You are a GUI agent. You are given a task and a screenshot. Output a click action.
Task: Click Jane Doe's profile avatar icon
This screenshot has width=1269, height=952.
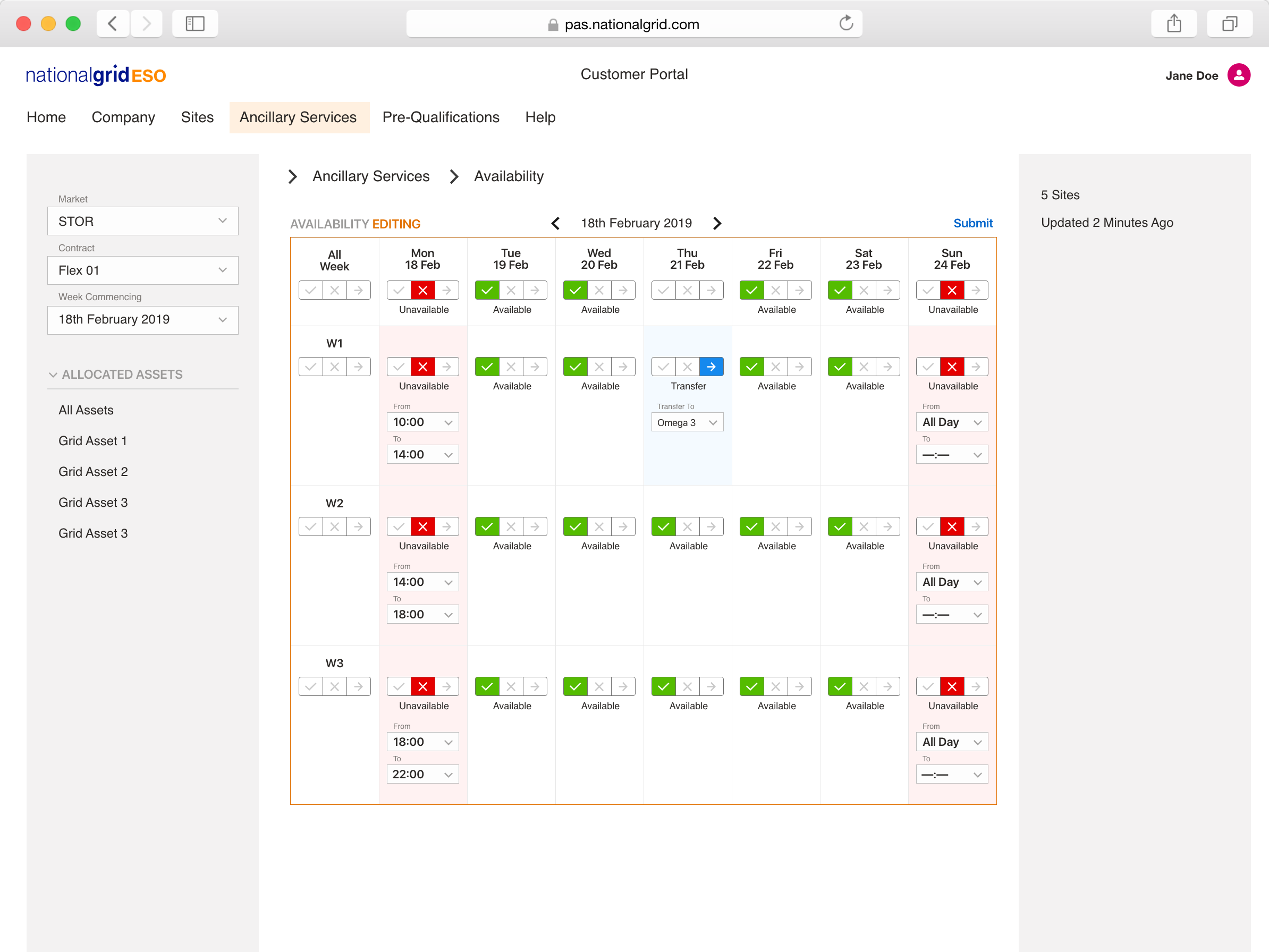click(x=1238, y=75)
